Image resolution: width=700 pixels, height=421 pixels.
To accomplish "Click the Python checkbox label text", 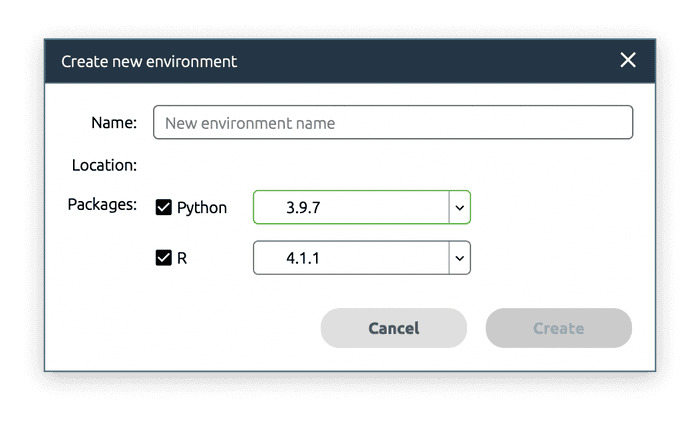I will pos(202,208).
